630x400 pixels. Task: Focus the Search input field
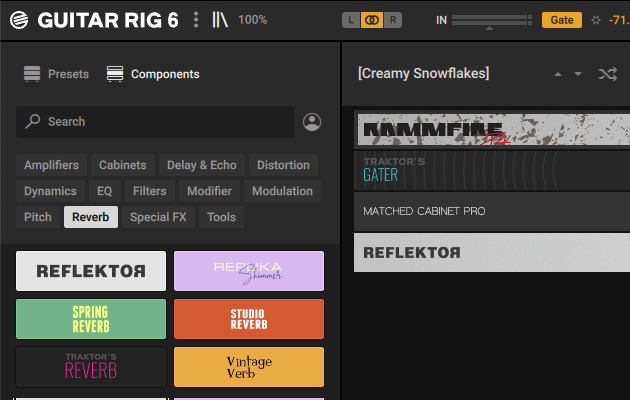point(155,122)
